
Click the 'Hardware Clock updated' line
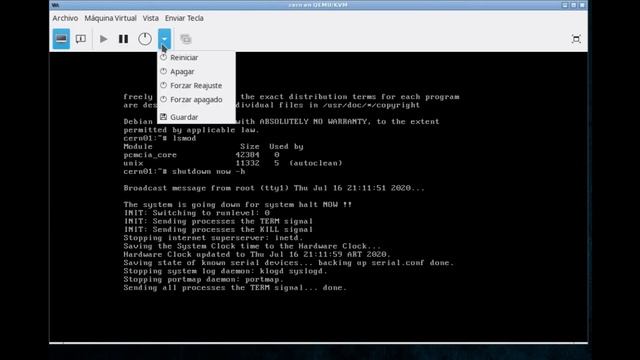[x=257, y=255]
